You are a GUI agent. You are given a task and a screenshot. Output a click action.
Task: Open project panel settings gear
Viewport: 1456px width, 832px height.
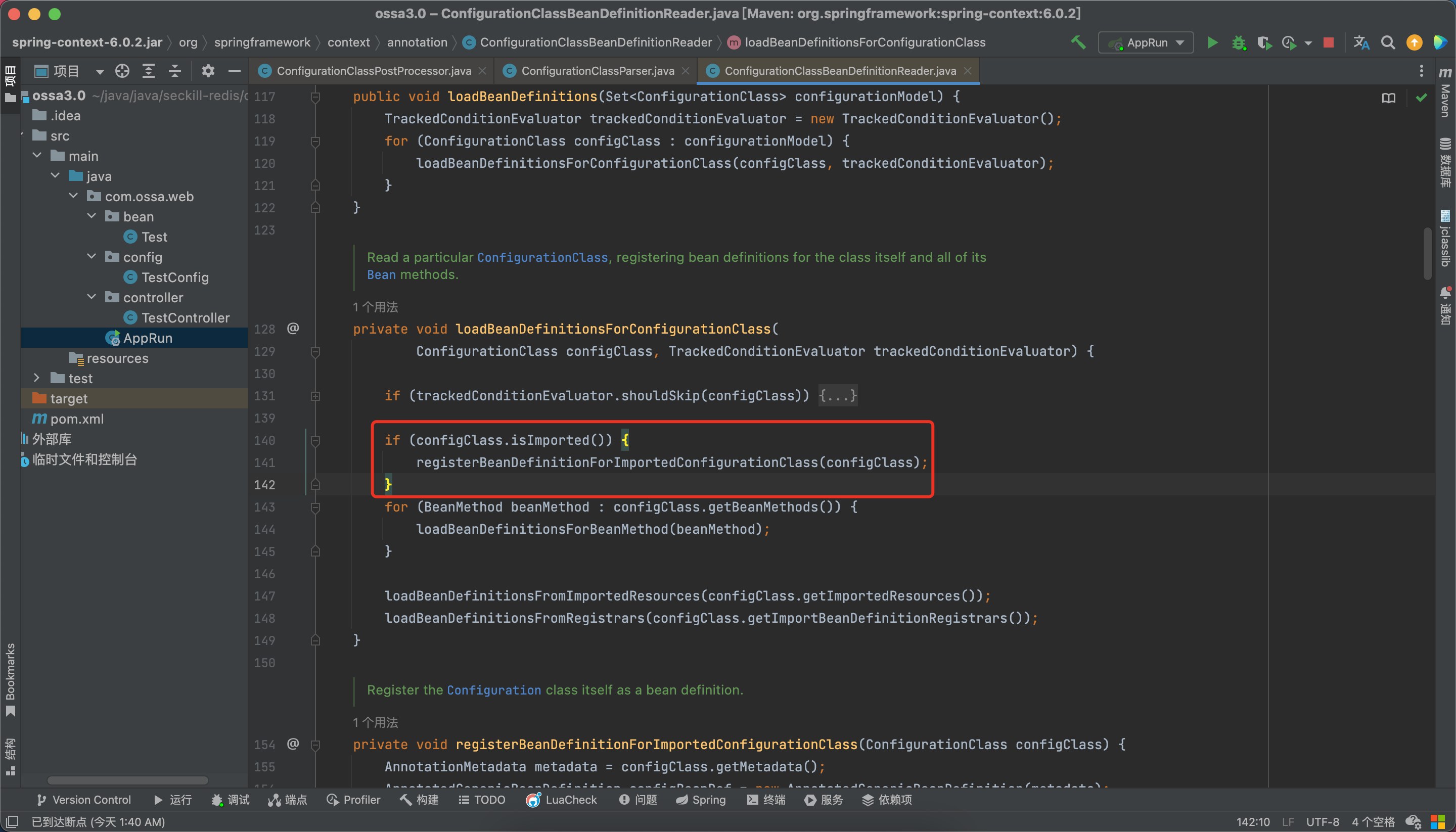click(x=208, y=71)
